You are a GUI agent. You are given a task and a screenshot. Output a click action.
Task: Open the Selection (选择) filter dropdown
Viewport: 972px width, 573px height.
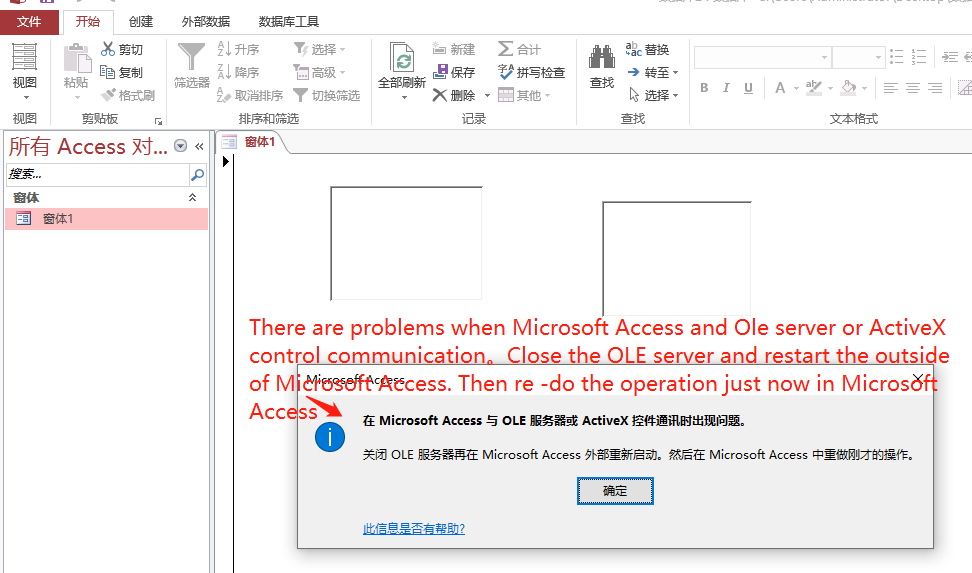pos(319,49)
